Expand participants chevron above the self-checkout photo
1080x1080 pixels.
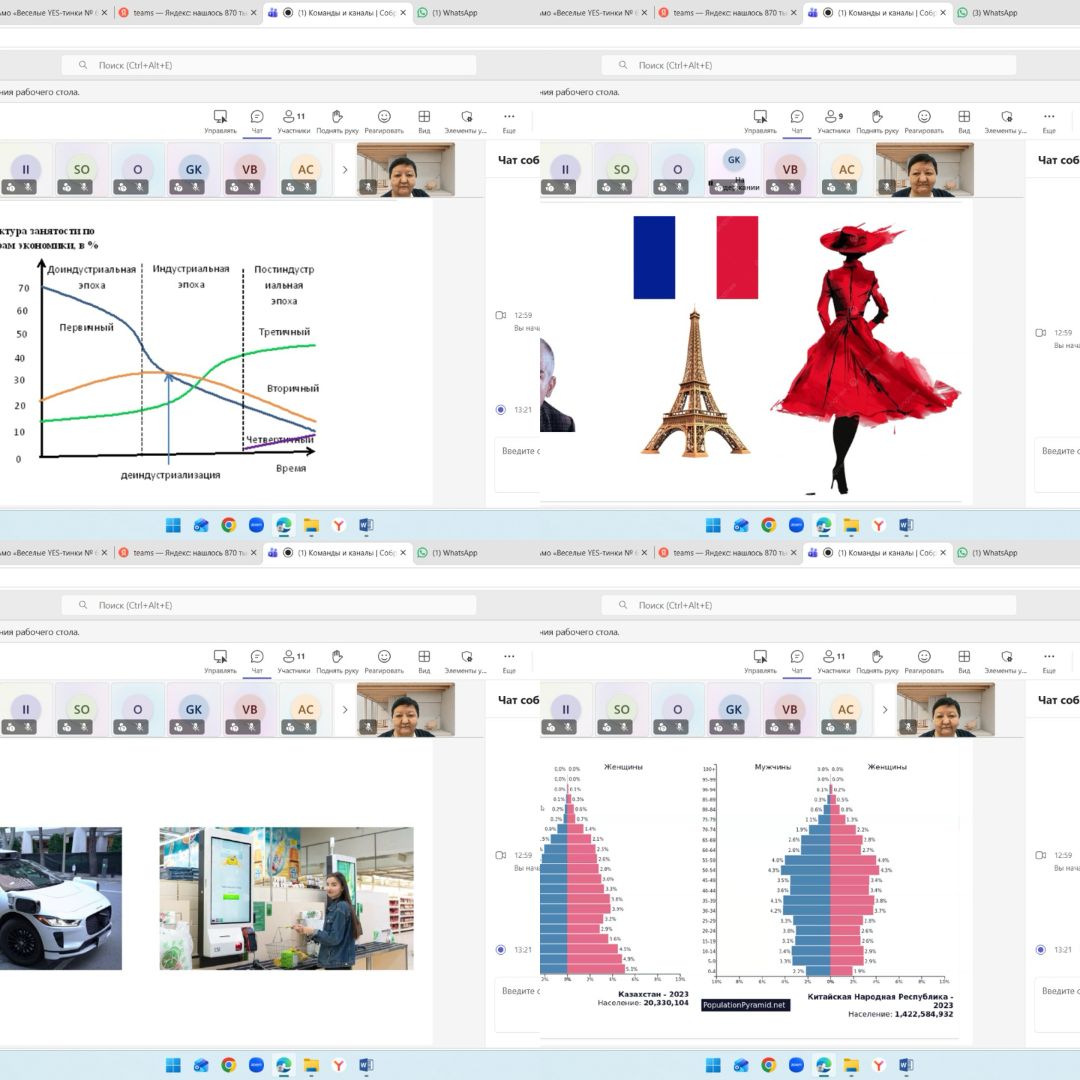pos(345,709)
